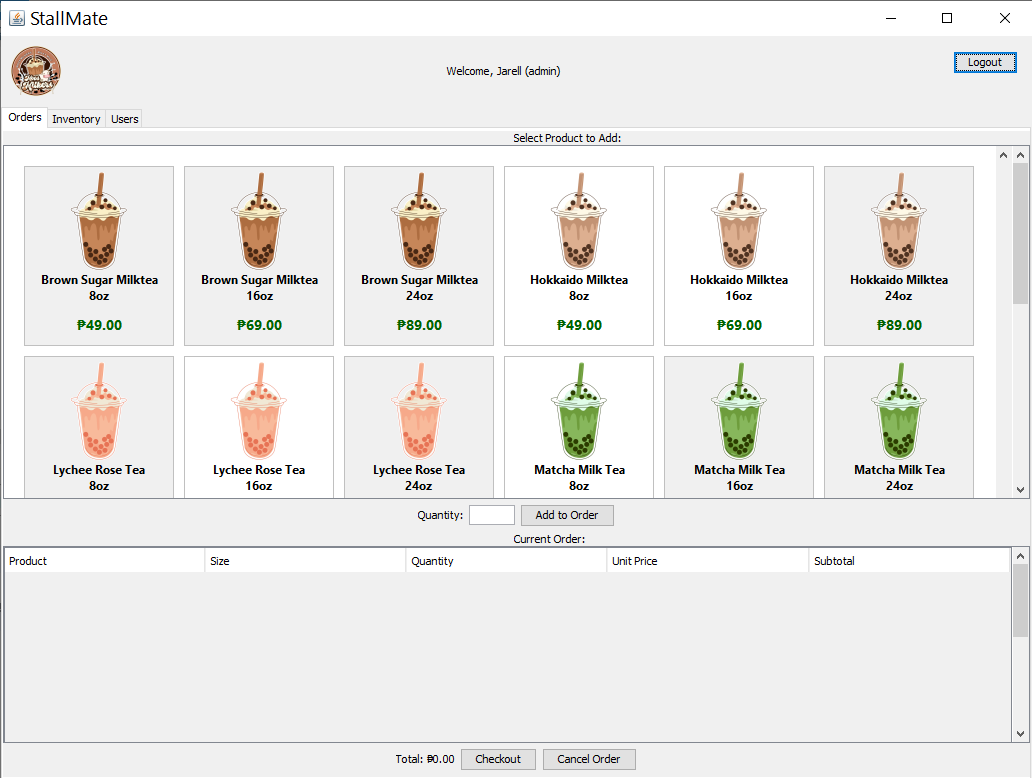The height and width of the screenshot is (778, 1032).
Task: Select the Lychee Rose Tea 16oz cup image
Action: pyautogui.click(x=259, y=411)
